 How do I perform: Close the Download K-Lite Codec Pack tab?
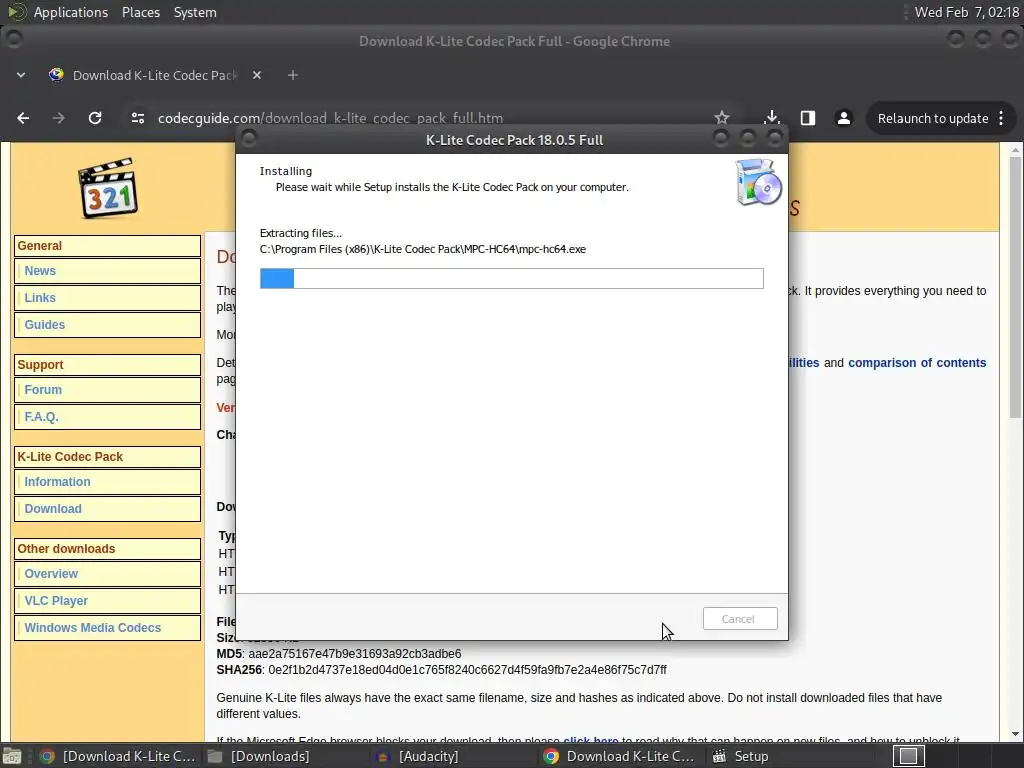[257, 75]
